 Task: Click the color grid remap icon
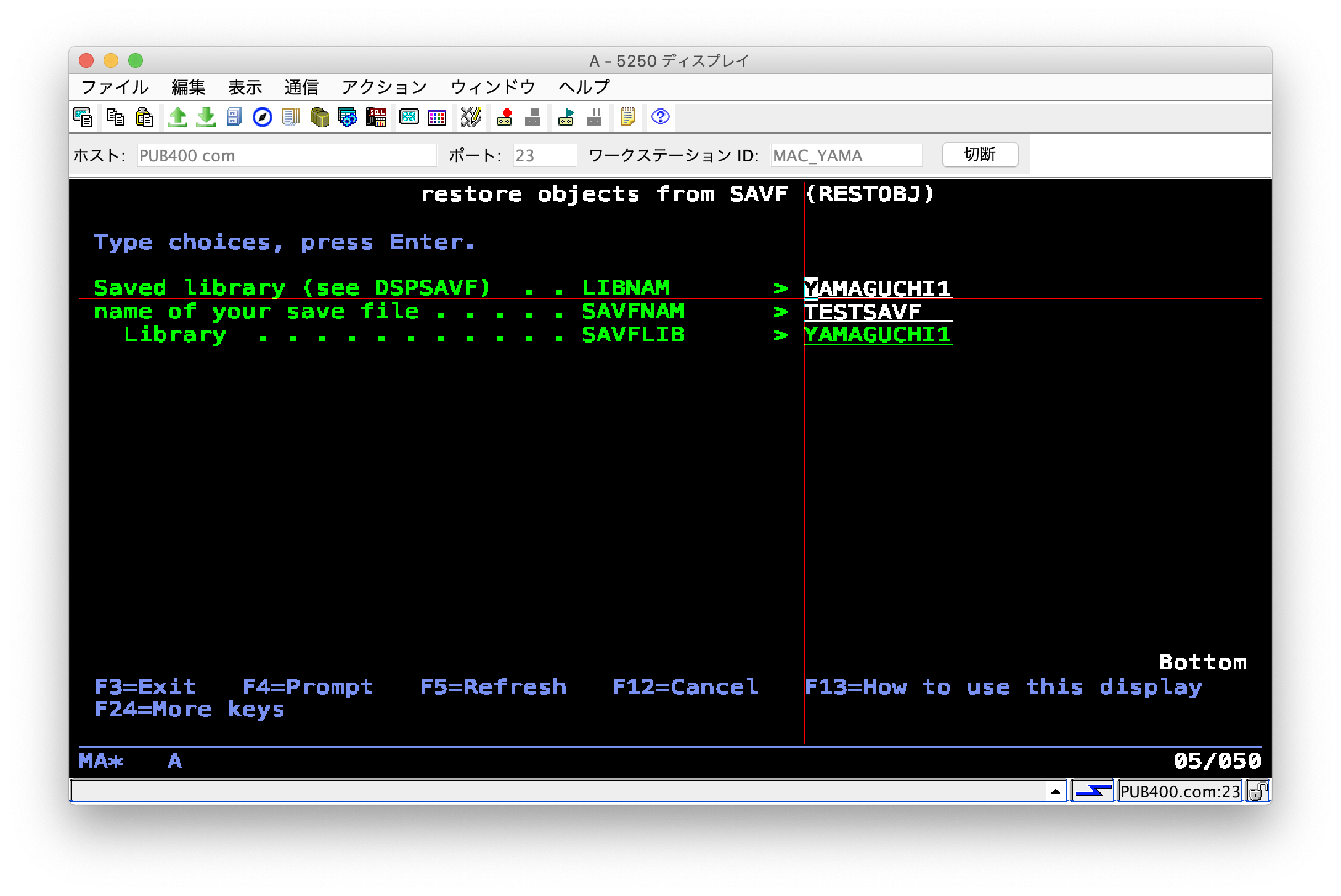point(437,117)
